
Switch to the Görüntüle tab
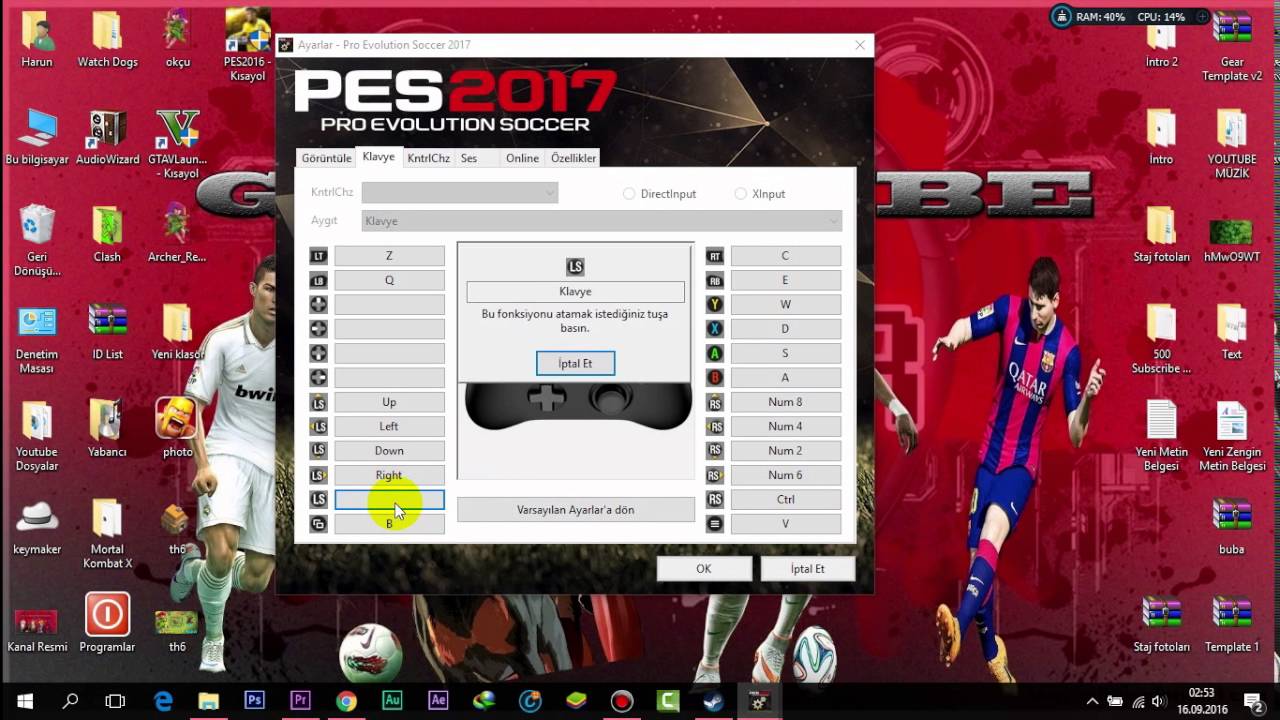[326, 158]
